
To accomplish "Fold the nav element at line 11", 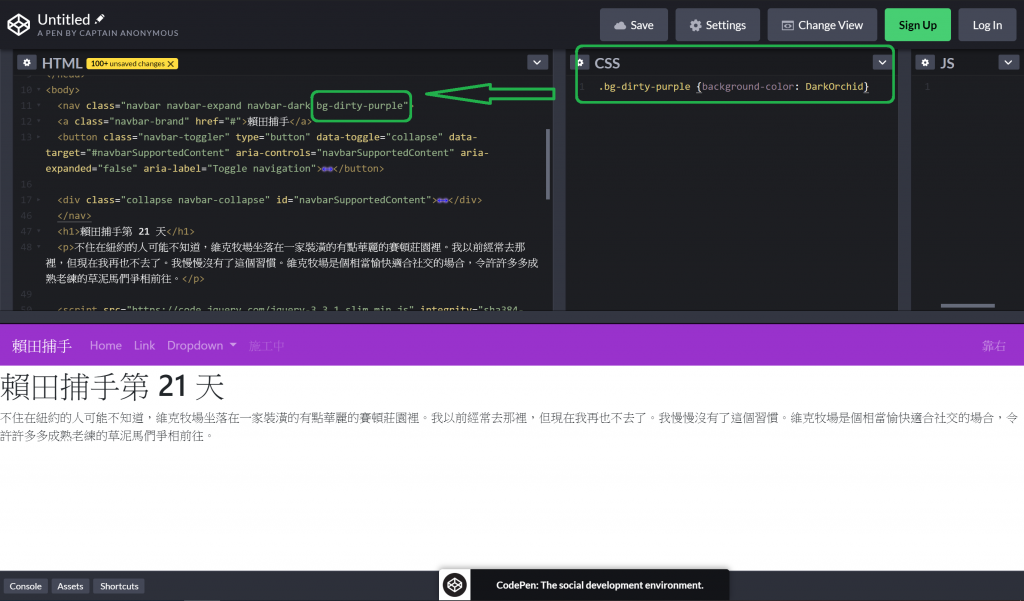I will click(x=39, y=106).
